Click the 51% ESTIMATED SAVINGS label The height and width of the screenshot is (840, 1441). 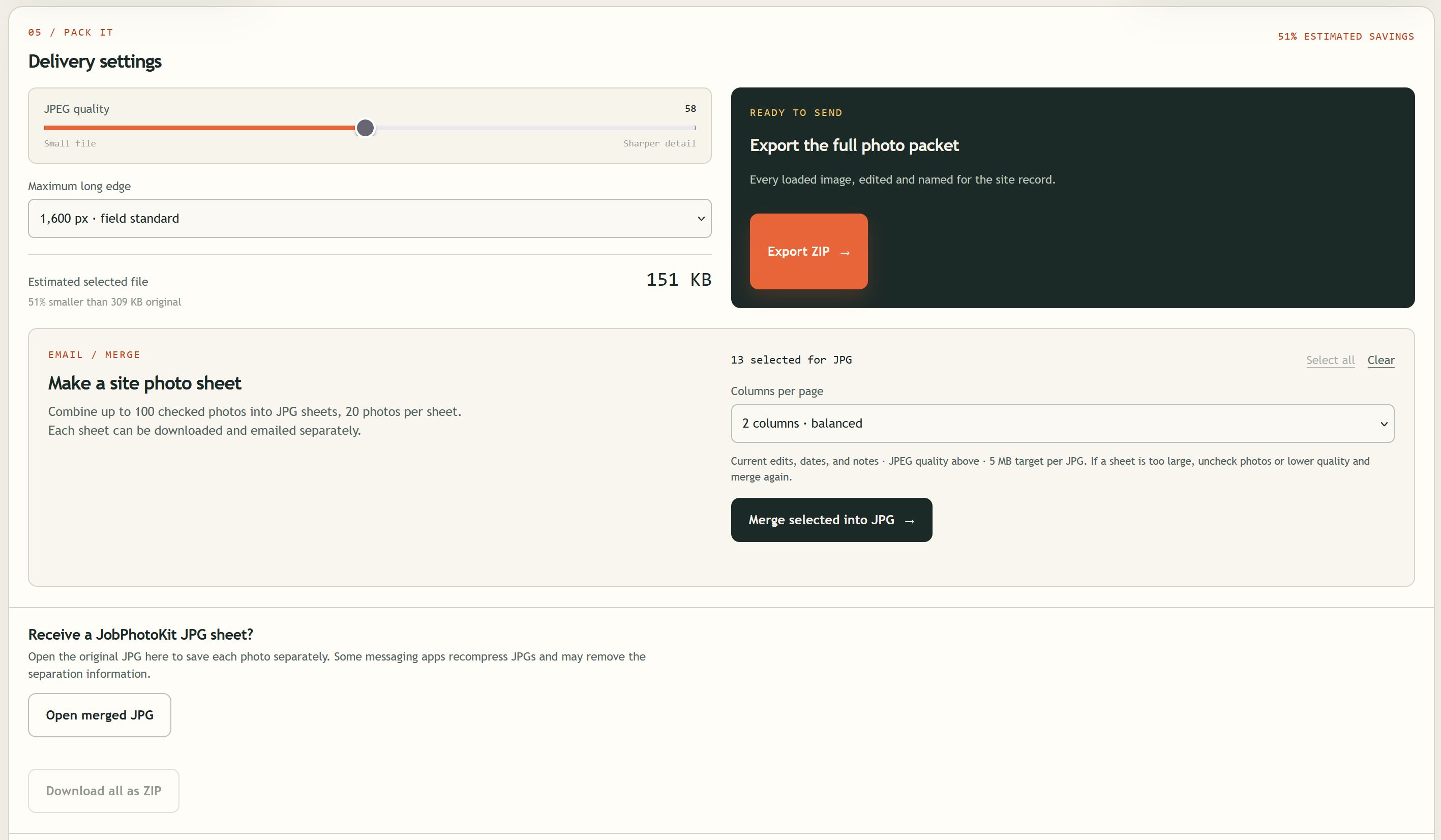pos(1345,37)
